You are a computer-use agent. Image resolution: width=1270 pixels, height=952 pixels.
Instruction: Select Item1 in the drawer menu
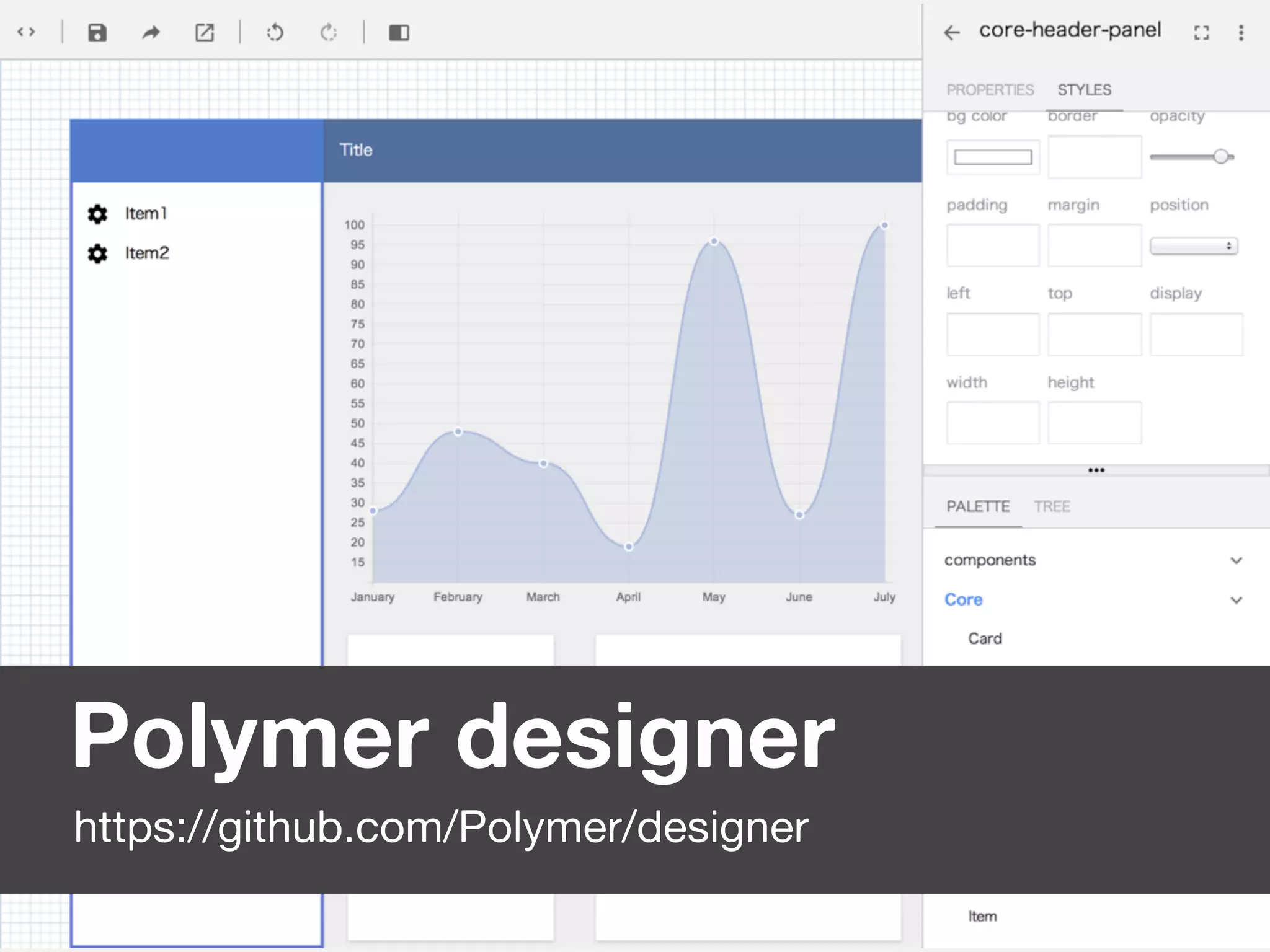tap(146, 214)
